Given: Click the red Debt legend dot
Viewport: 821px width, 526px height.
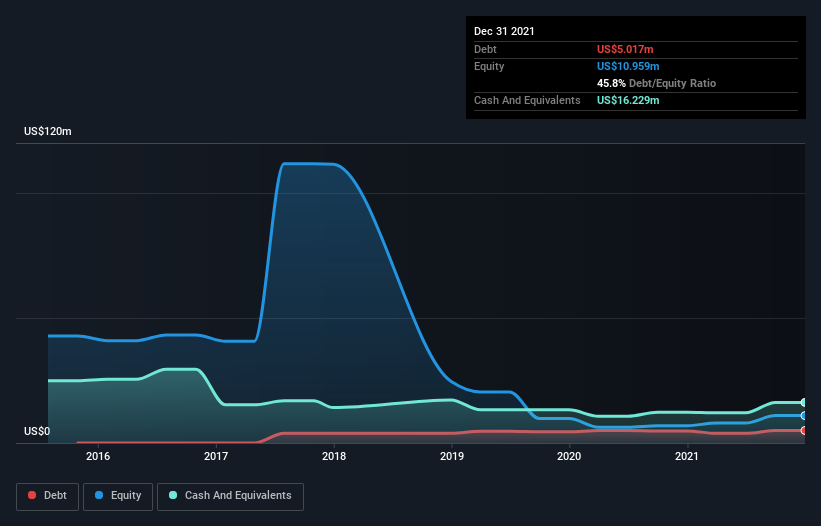Looking at the screenshot, I should (x=32, y=495).
